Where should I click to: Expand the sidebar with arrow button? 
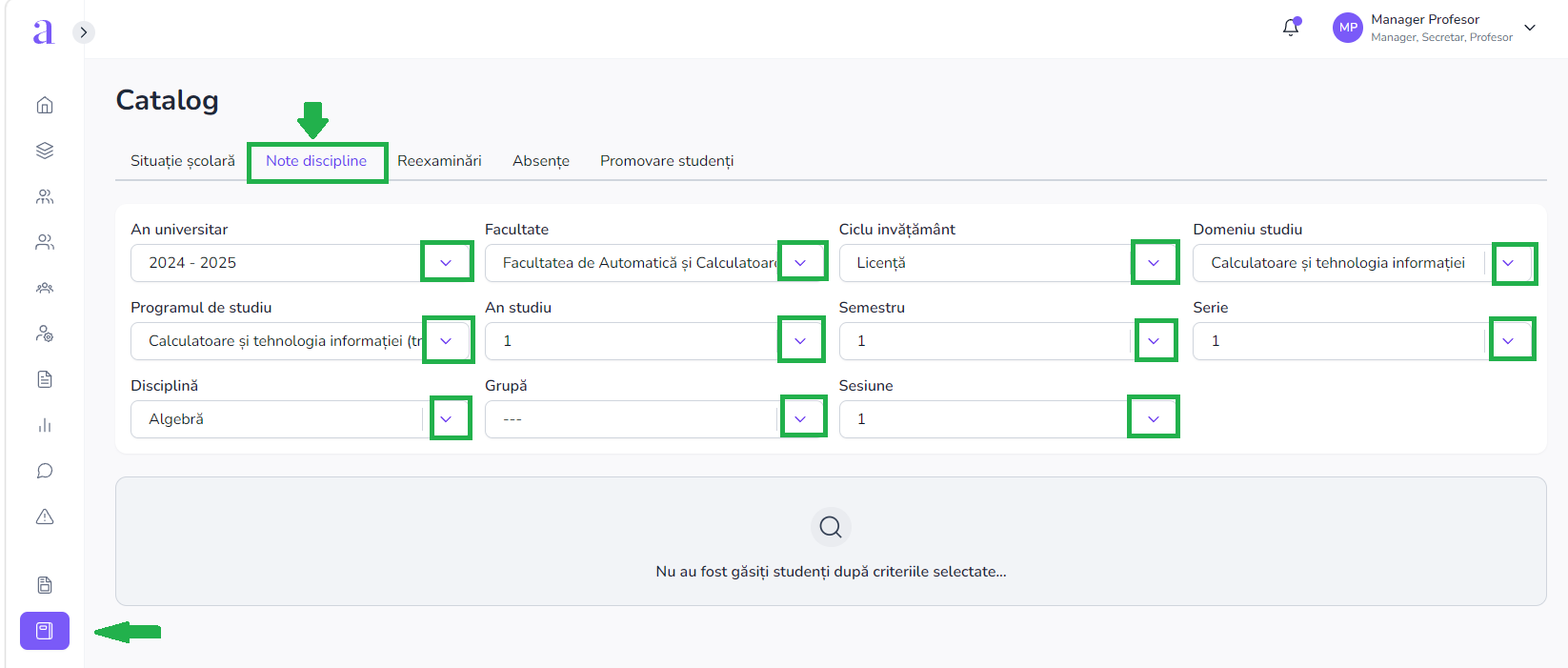tap(84, 32)
